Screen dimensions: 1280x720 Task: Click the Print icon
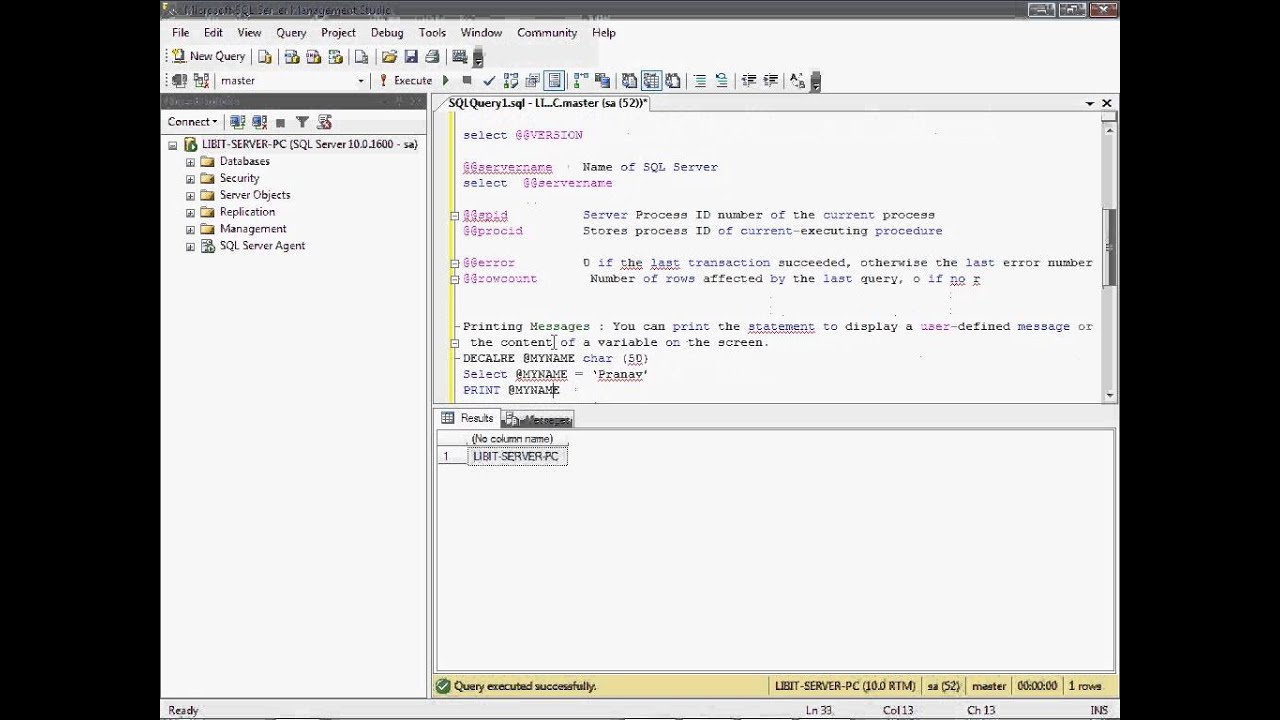(x=433, y=57)
